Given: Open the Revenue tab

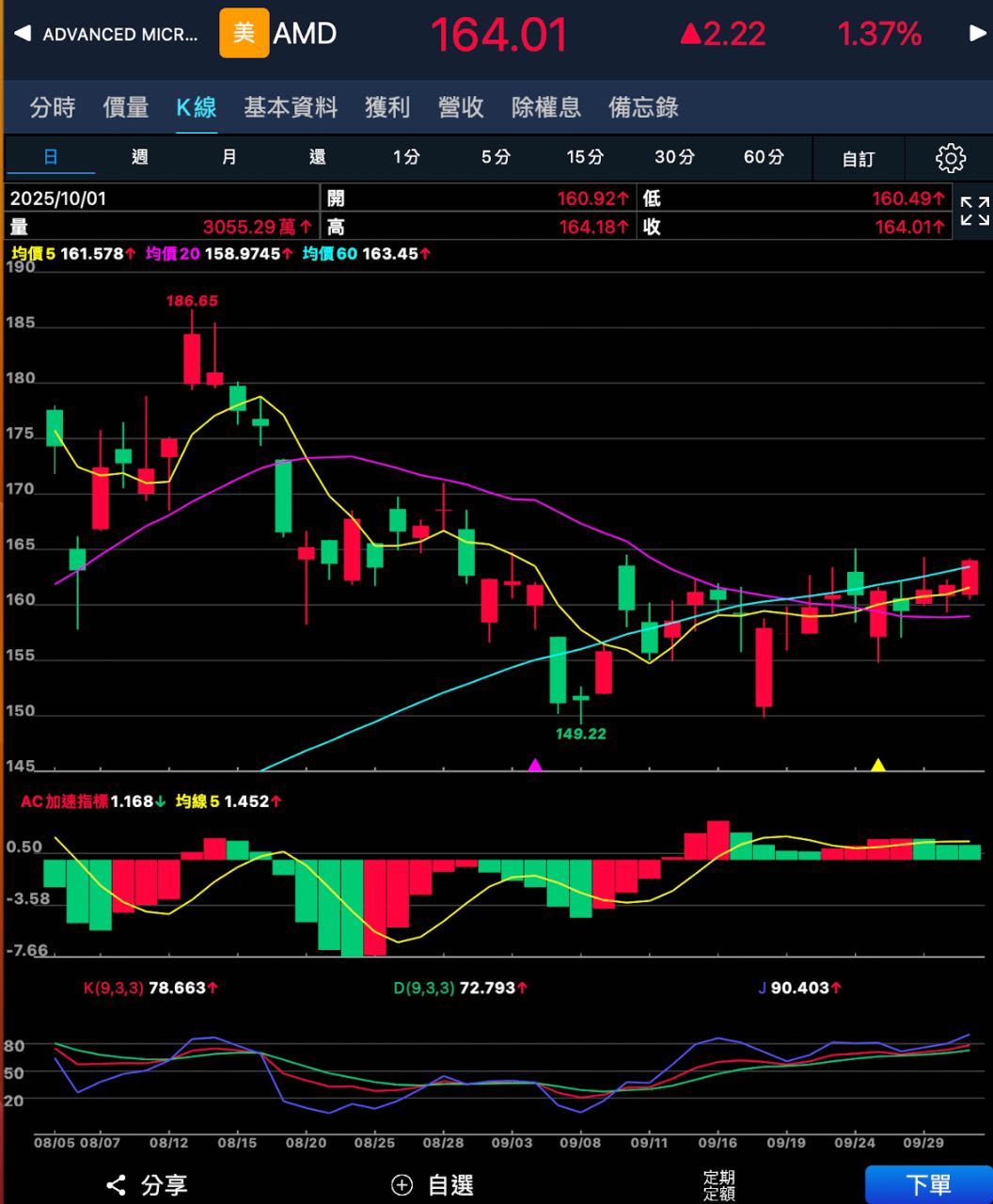Looking at the screenshot, I should point(461,107).
